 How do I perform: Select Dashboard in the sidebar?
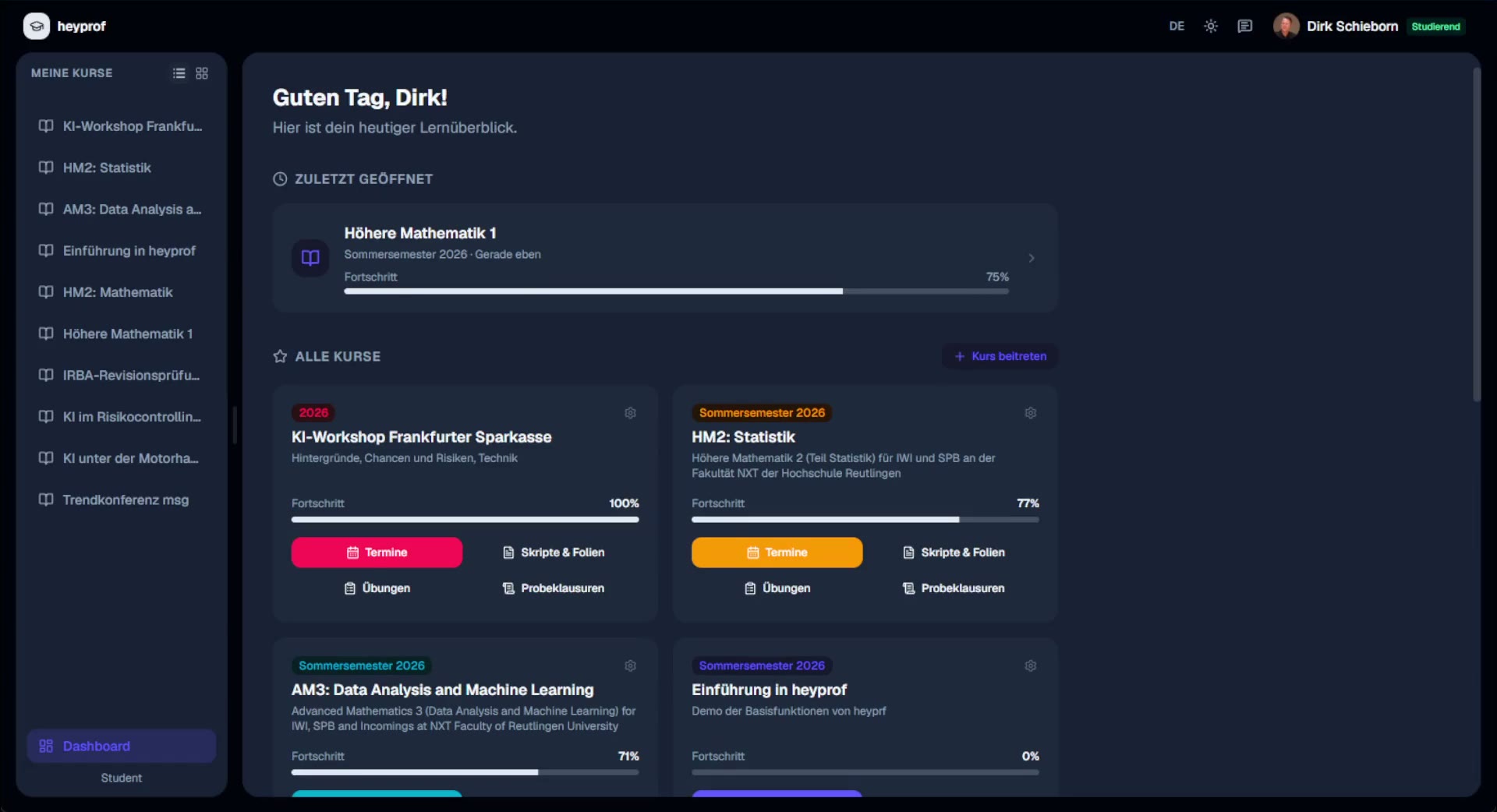[122, 746]
